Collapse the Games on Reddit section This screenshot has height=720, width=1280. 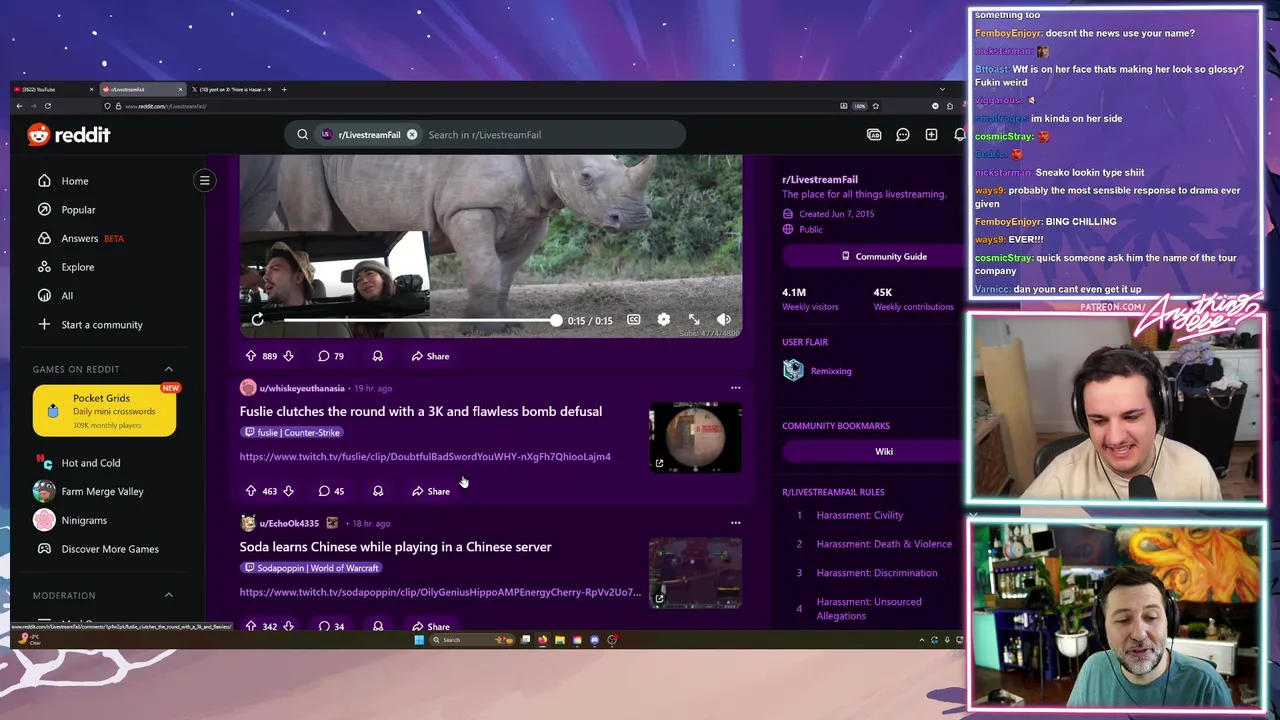tap(168, 369)
